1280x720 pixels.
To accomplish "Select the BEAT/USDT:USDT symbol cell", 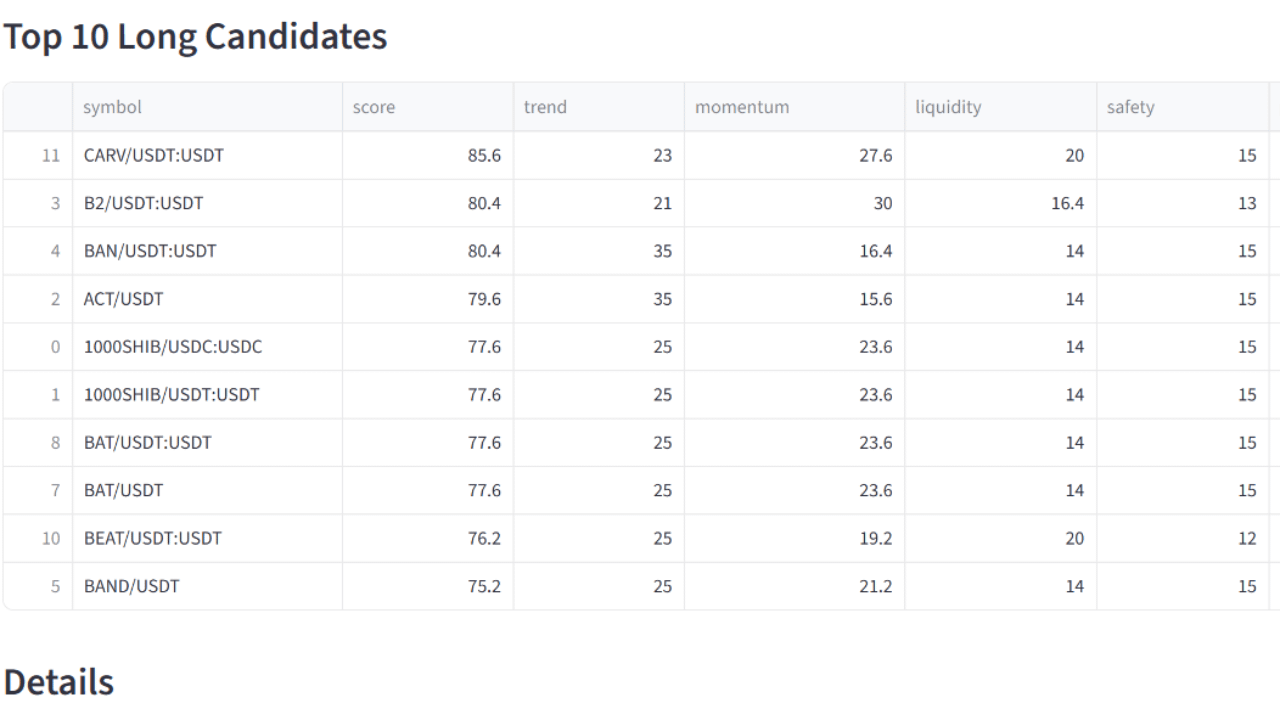I will coord(153,539).
